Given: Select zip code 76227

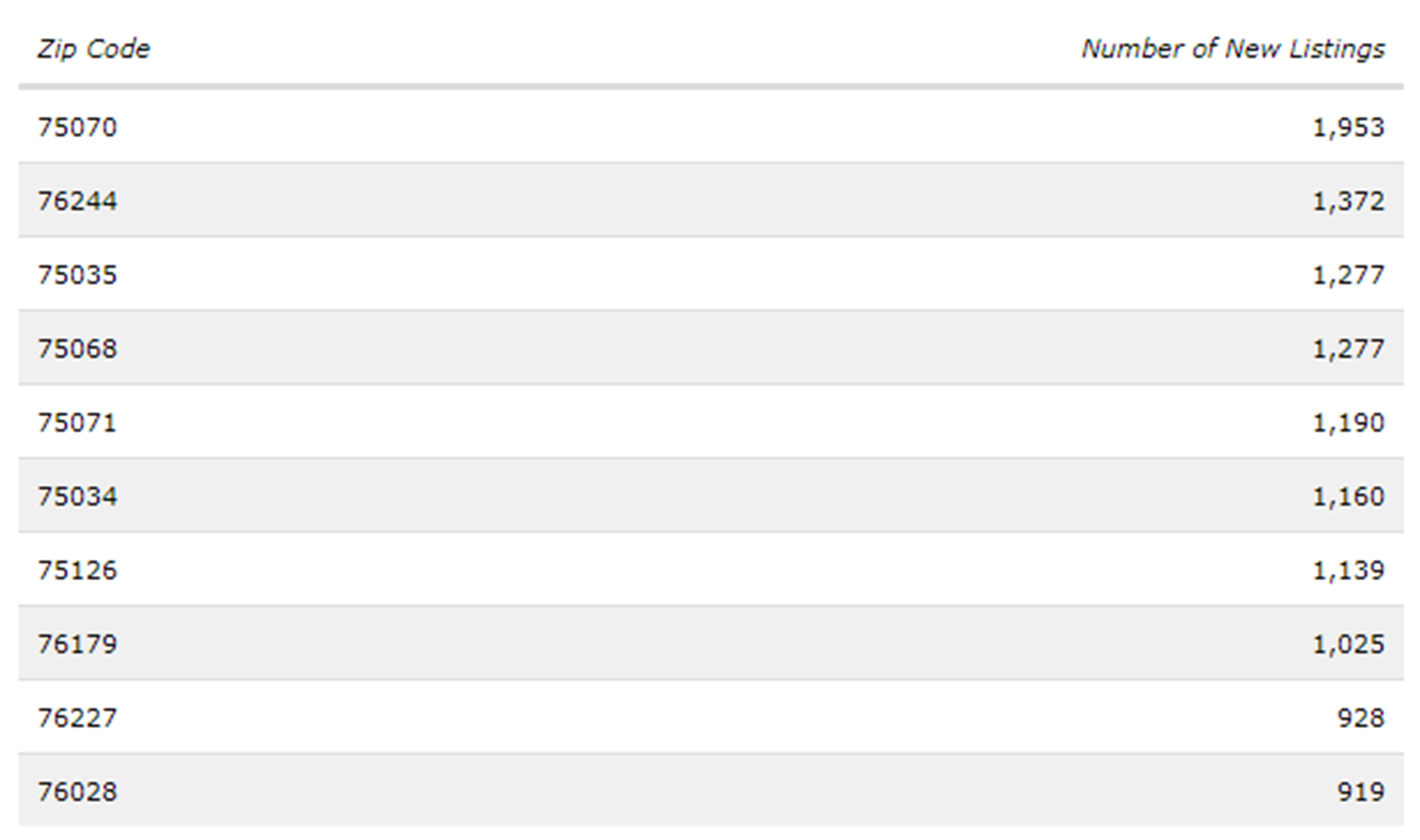Looking at the screenshot, I should tap(78, 718).
